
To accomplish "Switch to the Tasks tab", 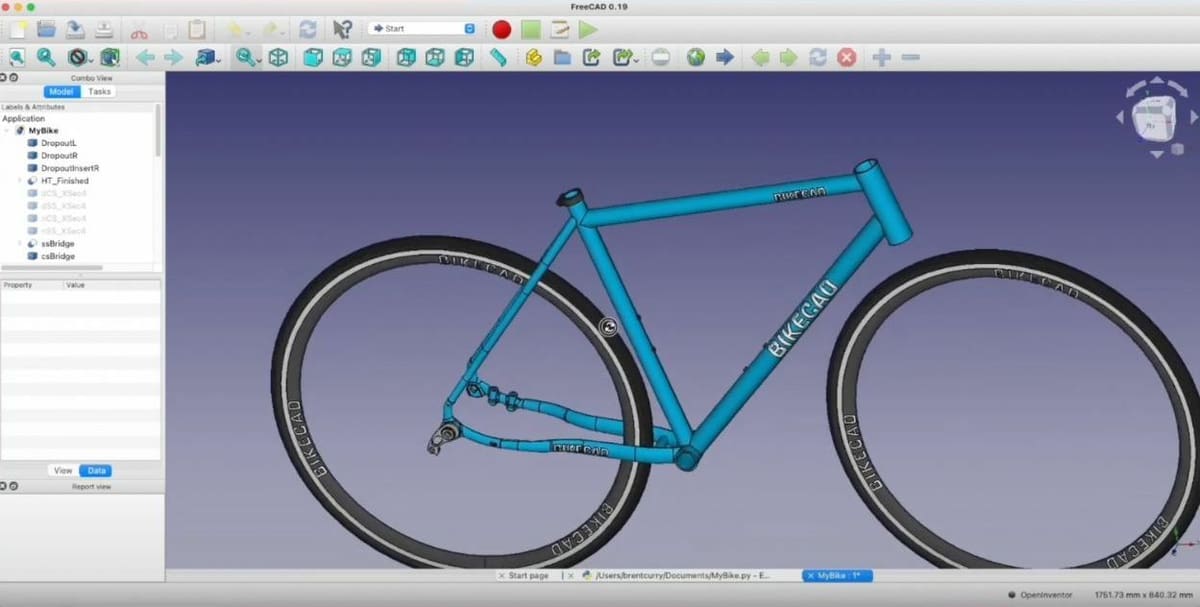I will (x=99, y=91).
